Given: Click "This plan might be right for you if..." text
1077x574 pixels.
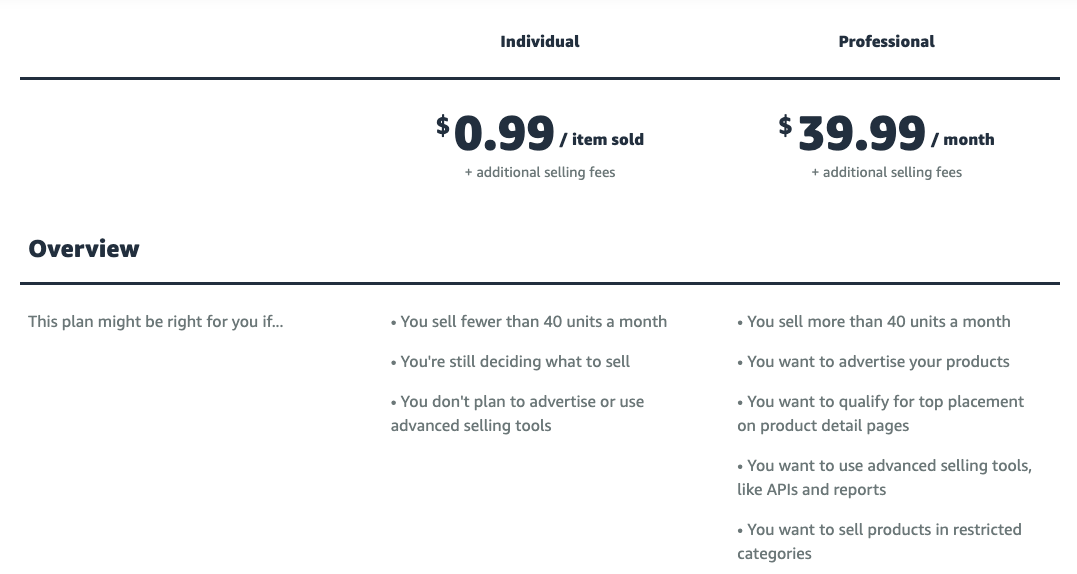Looking at the screenshot, I should [155, 322].
